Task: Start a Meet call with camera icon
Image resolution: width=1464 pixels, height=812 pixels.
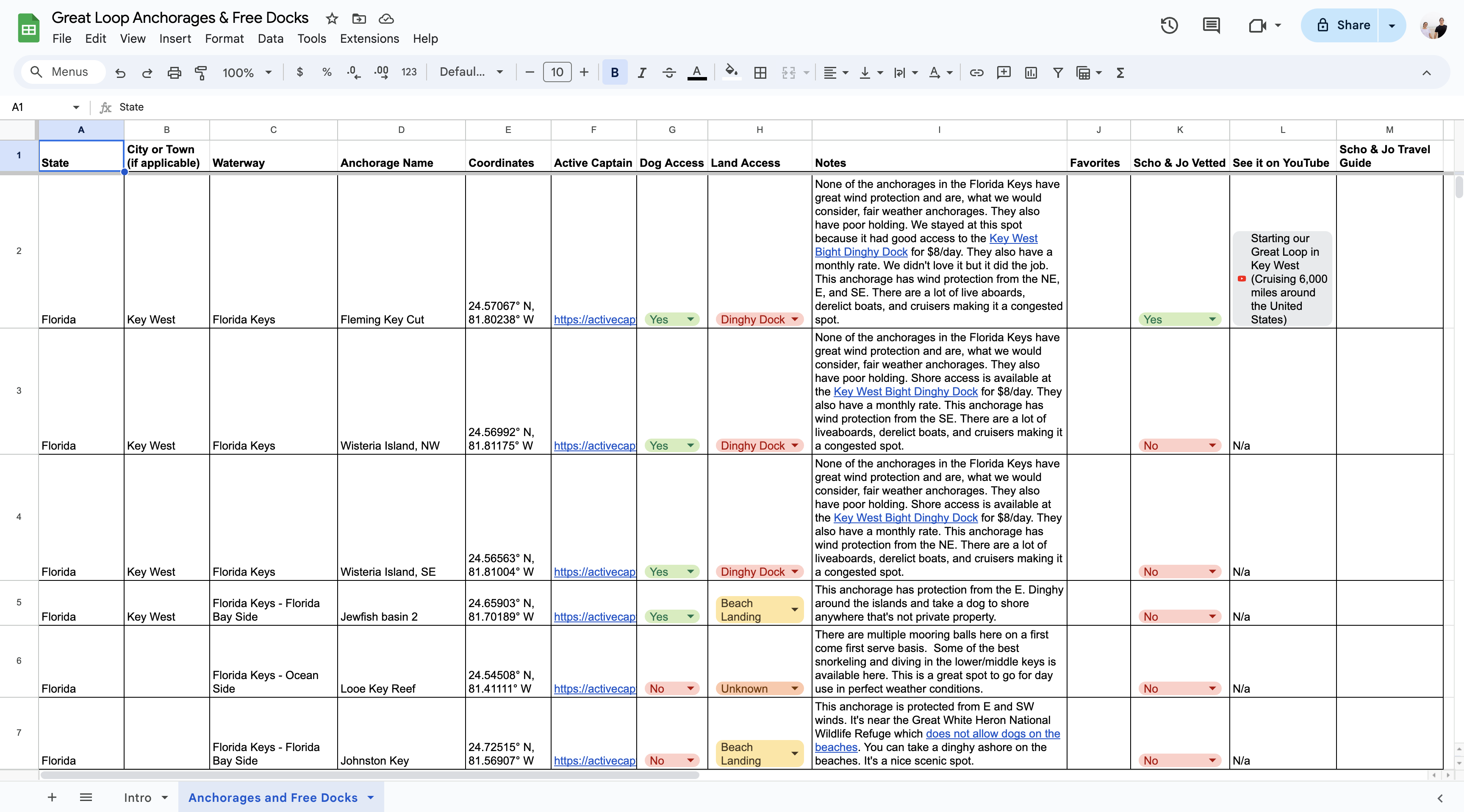Action: click(x=1257, y=25)
